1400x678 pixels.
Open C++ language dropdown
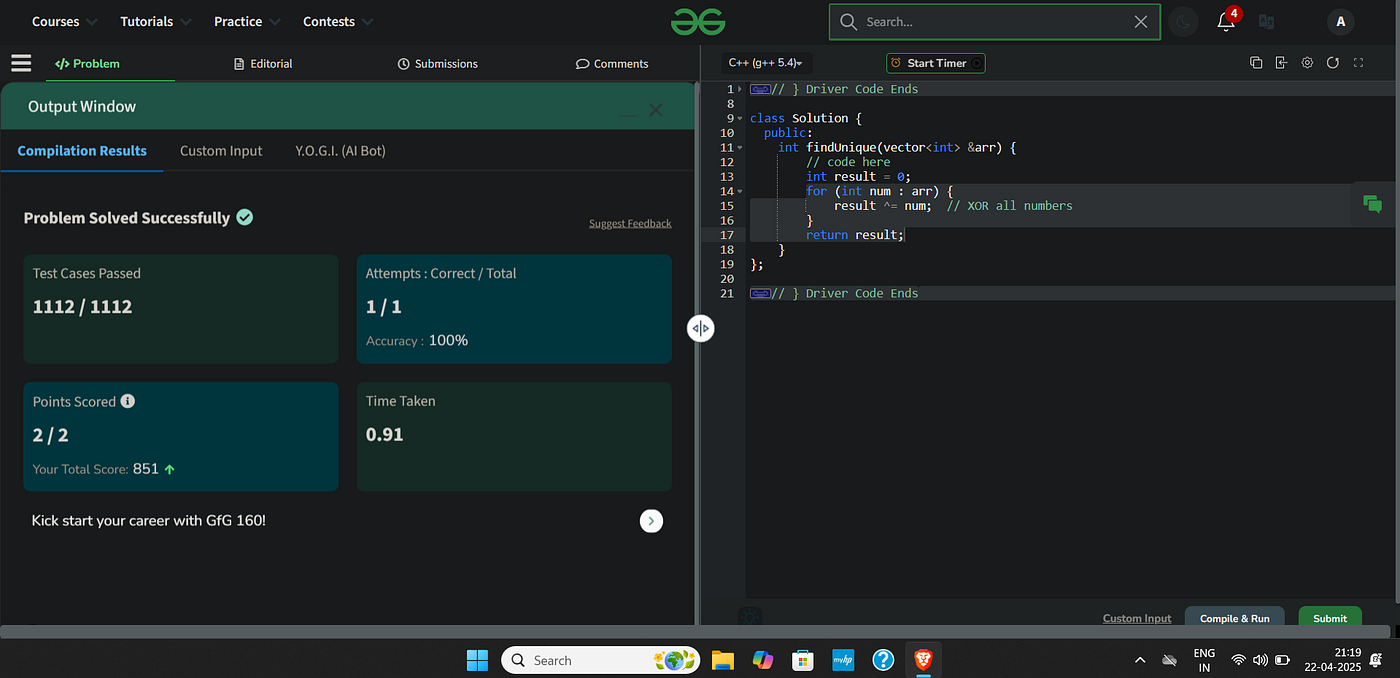click(766, 63)
